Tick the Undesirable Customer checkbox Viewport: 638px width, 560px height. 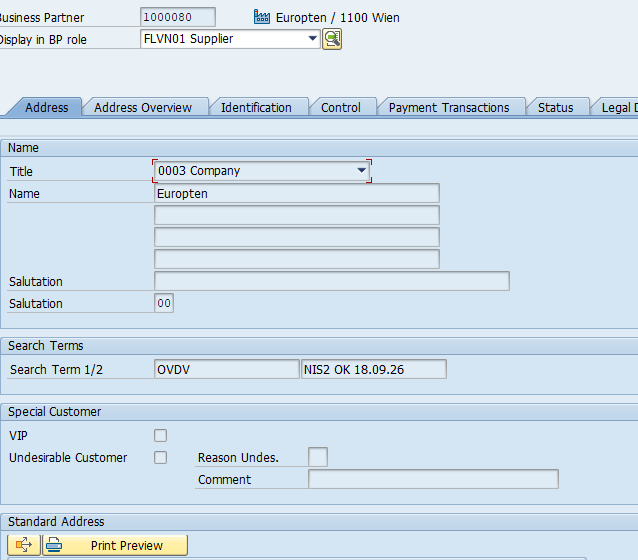pos(160,457)
